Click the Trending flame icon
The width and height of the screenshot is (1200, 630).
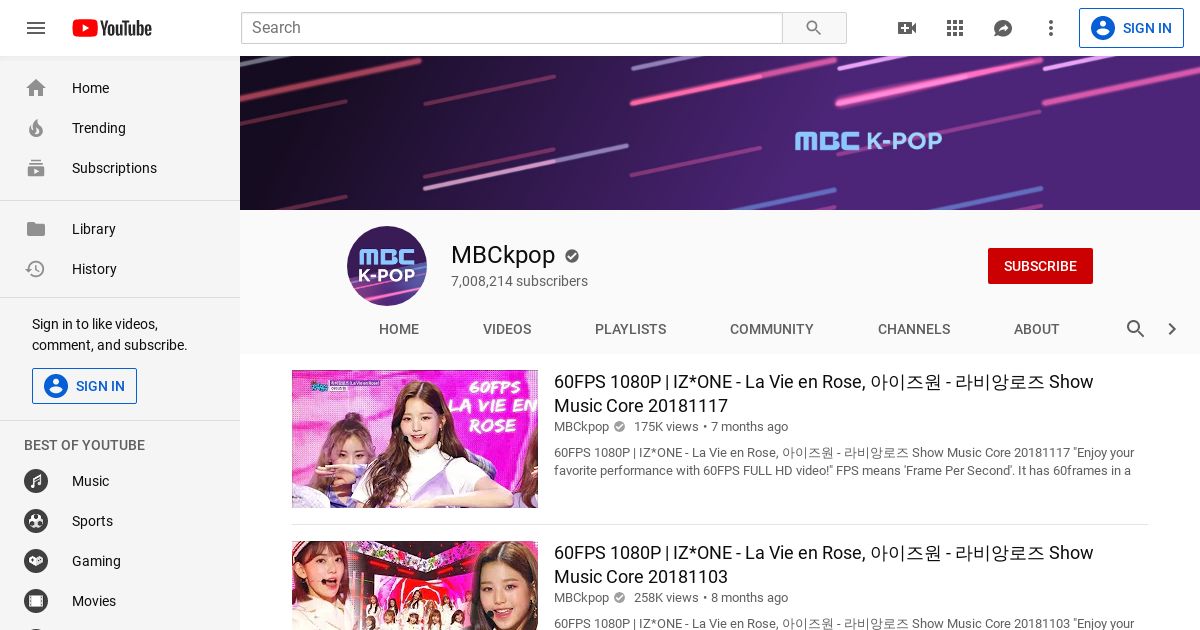pyautogui.click(x=36, y=128)
